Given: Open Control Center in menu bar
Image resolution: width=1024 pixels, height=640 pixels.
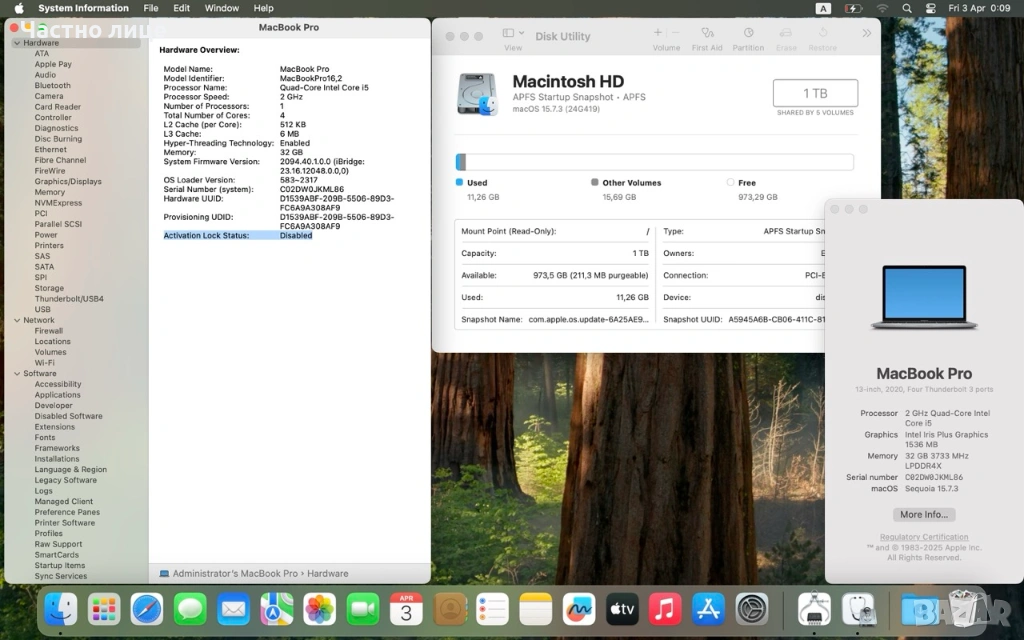Looking at the screenshot, I should [930, 8].
